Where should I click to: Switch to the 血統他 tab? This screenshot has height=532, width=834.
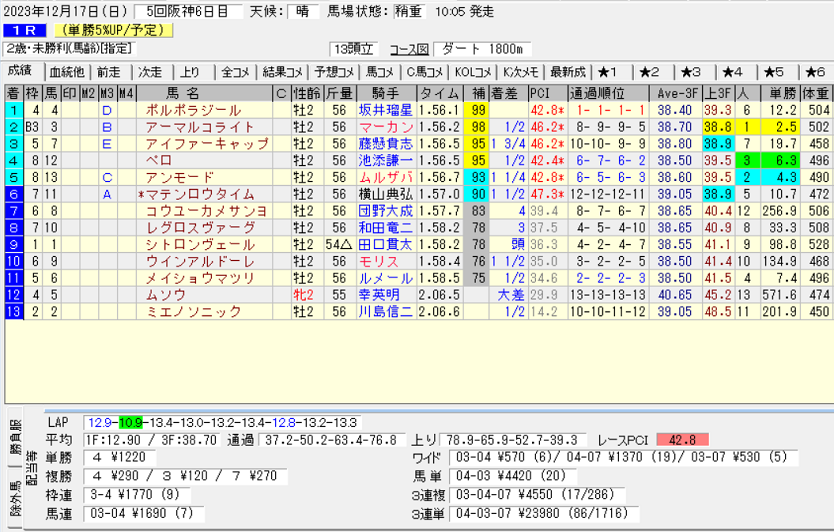(x=67, y=71)
